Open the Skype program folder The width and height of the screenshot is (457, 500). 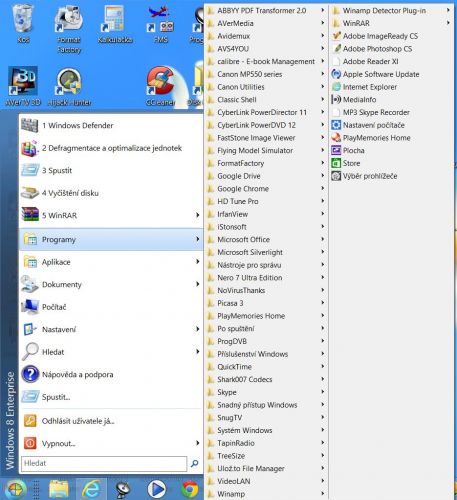coord(266,392)
